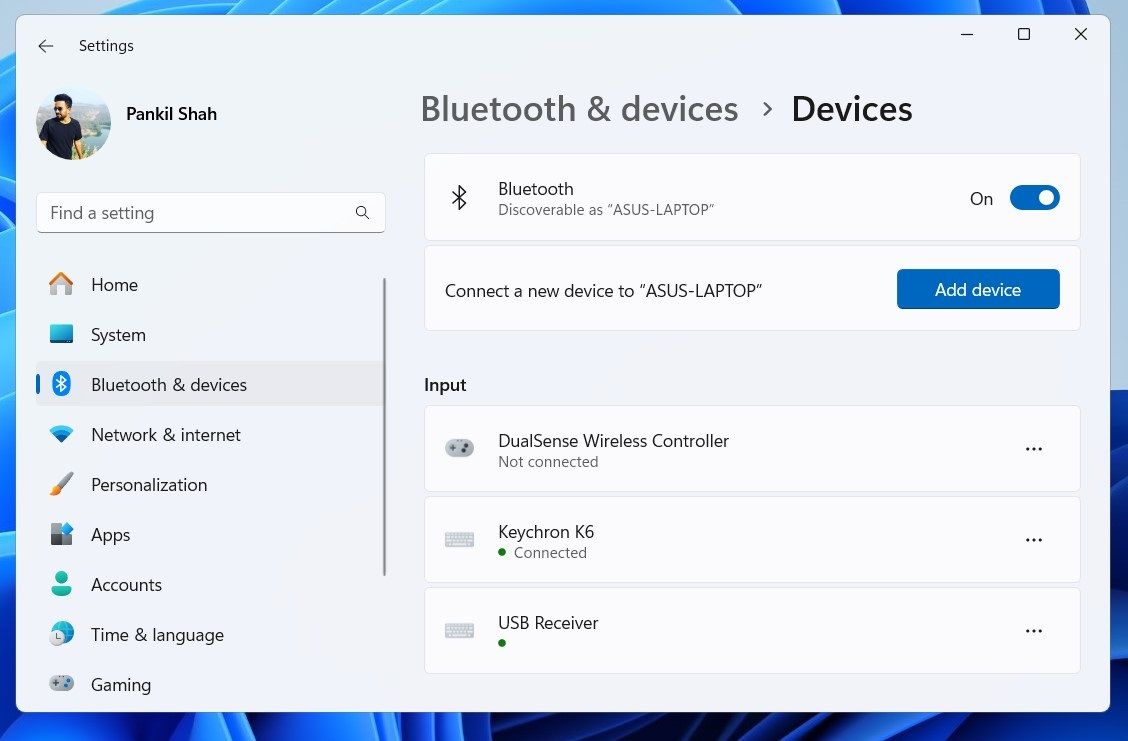The height and width of the screenshot is (741, 1128).
Task: Open options menu for DualSense Wireless Controller
Action: click(x=1034, y=448)
